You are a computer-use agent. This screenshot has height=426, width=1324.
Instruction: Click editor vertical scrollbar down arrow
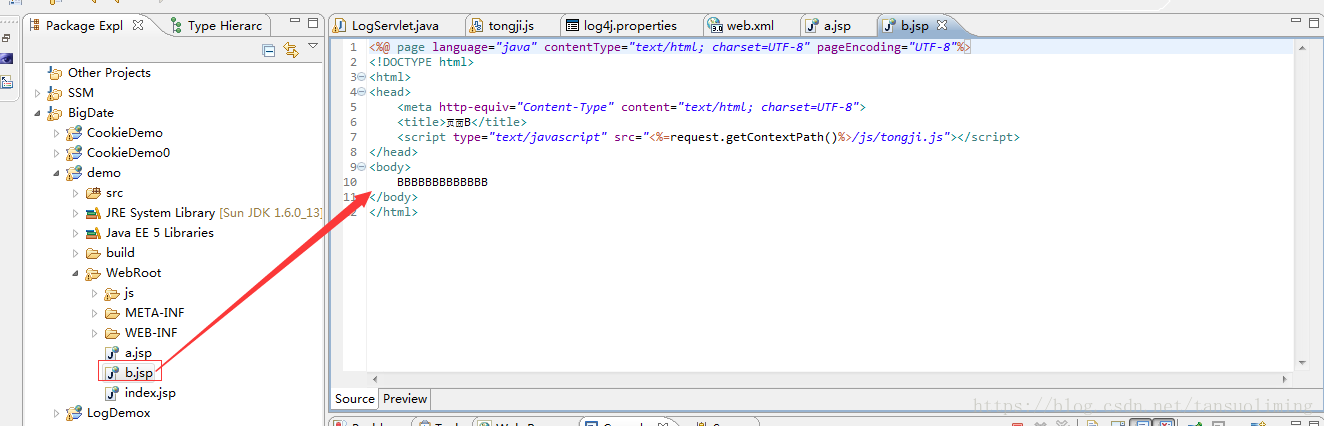1302,364
